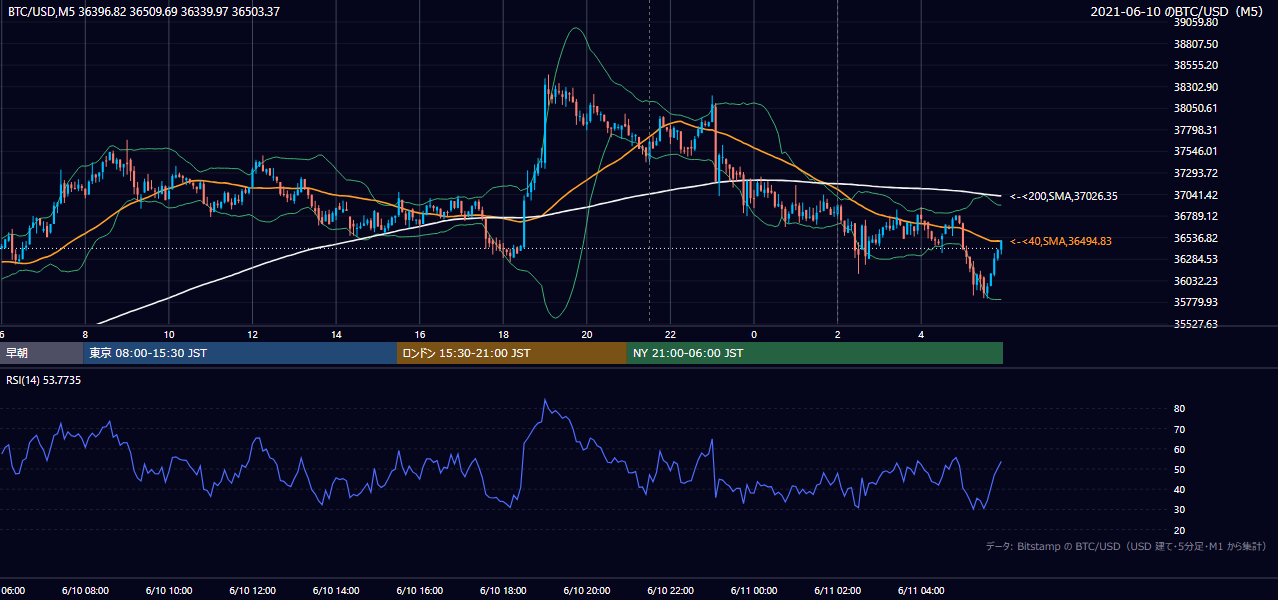Click the 東京 08:00-15:30 JST session bar
Image resolution: width=1278 pixels, height=600 pixels.
click(x=240, y=353)
